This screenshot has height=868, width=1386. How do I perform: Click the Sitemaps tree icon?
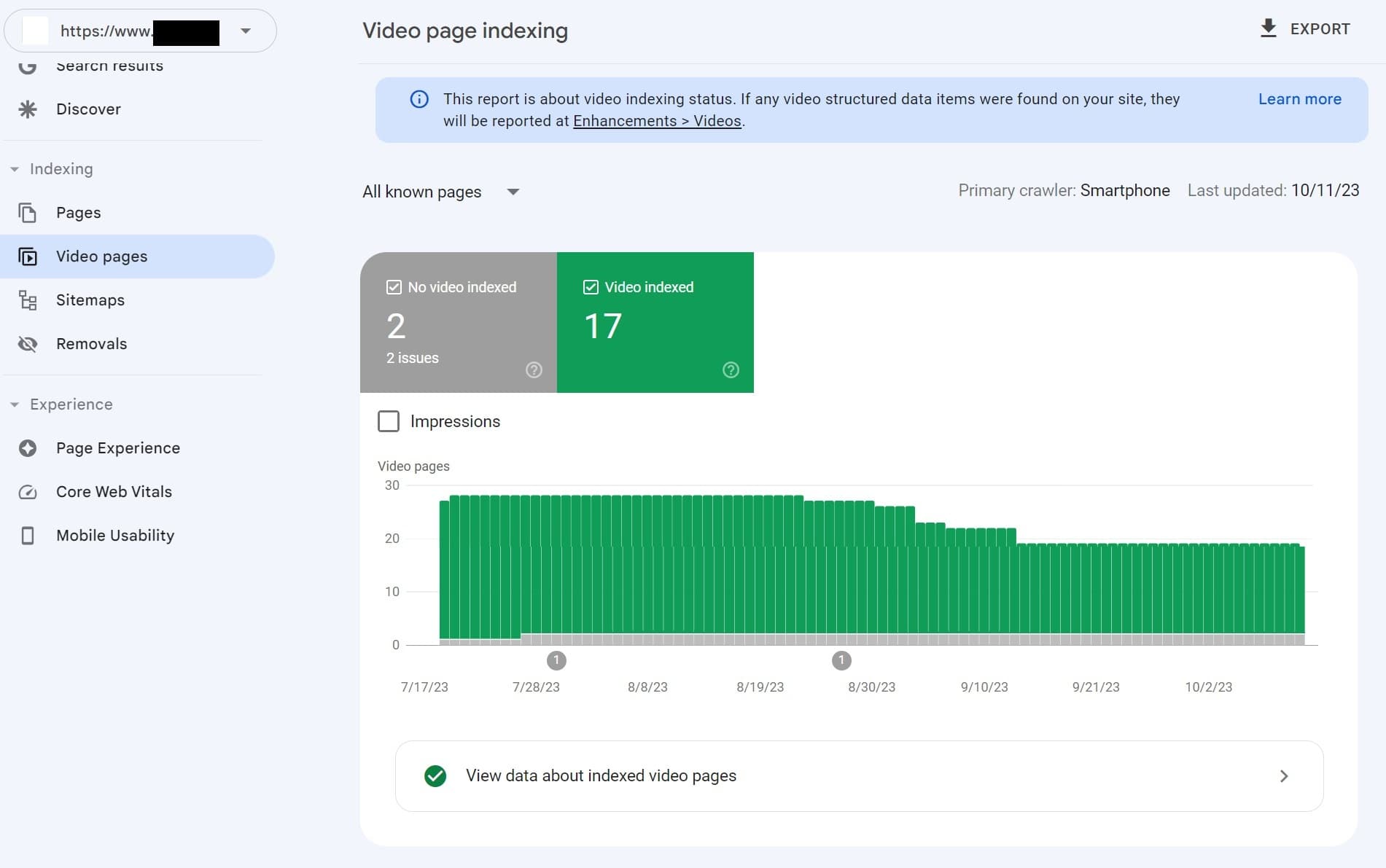28,300
